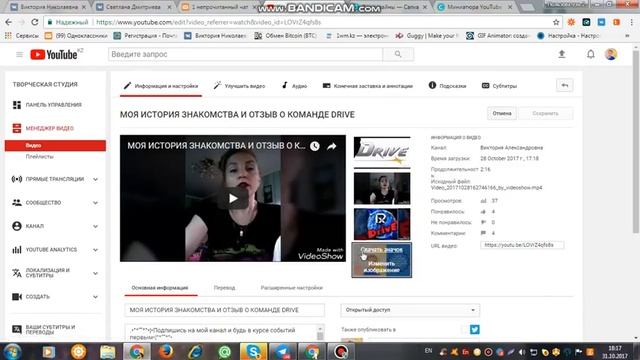Screen dimensions: 640x360
Task: Open the upload video arrow icon
Action: click(x=562, y=54)
